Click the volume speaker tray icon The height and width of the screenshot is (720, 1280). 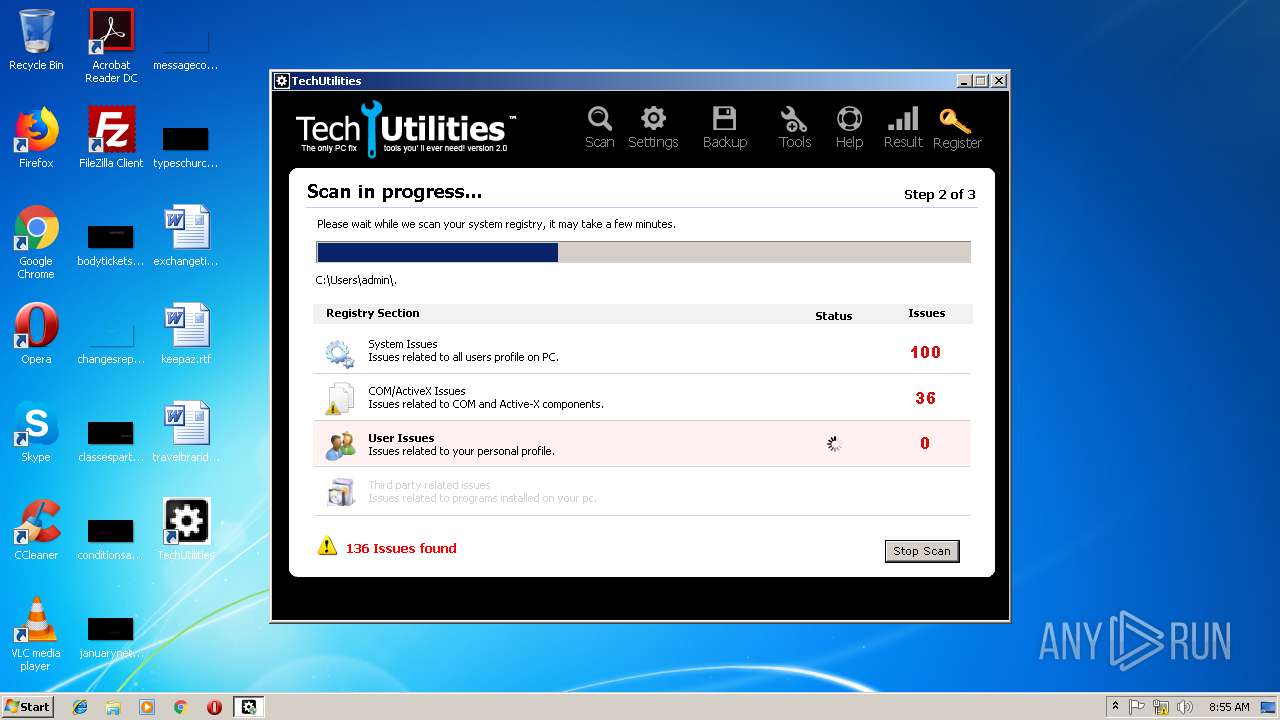pos(1184,707)
